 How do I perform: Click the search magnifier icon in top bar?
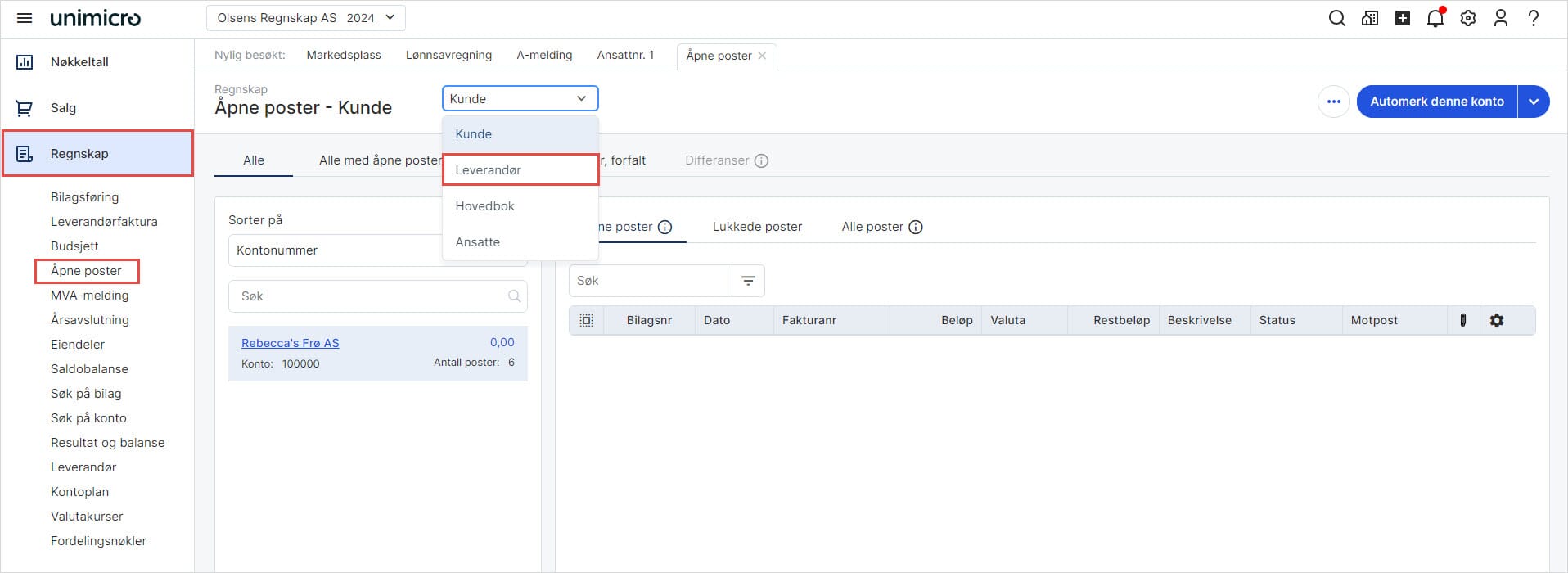point(1336,18)
